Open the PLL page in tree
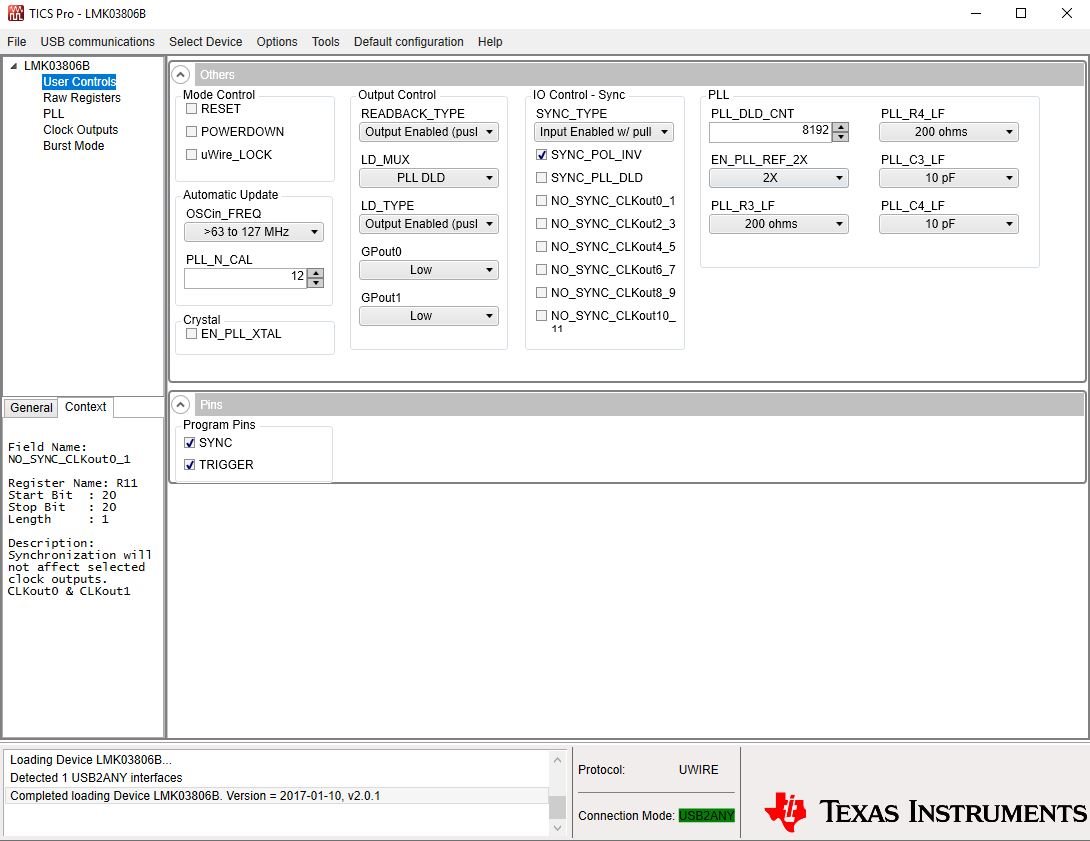Image resolution: width=1090 pixels, height=841 pixels. (54, 114)
